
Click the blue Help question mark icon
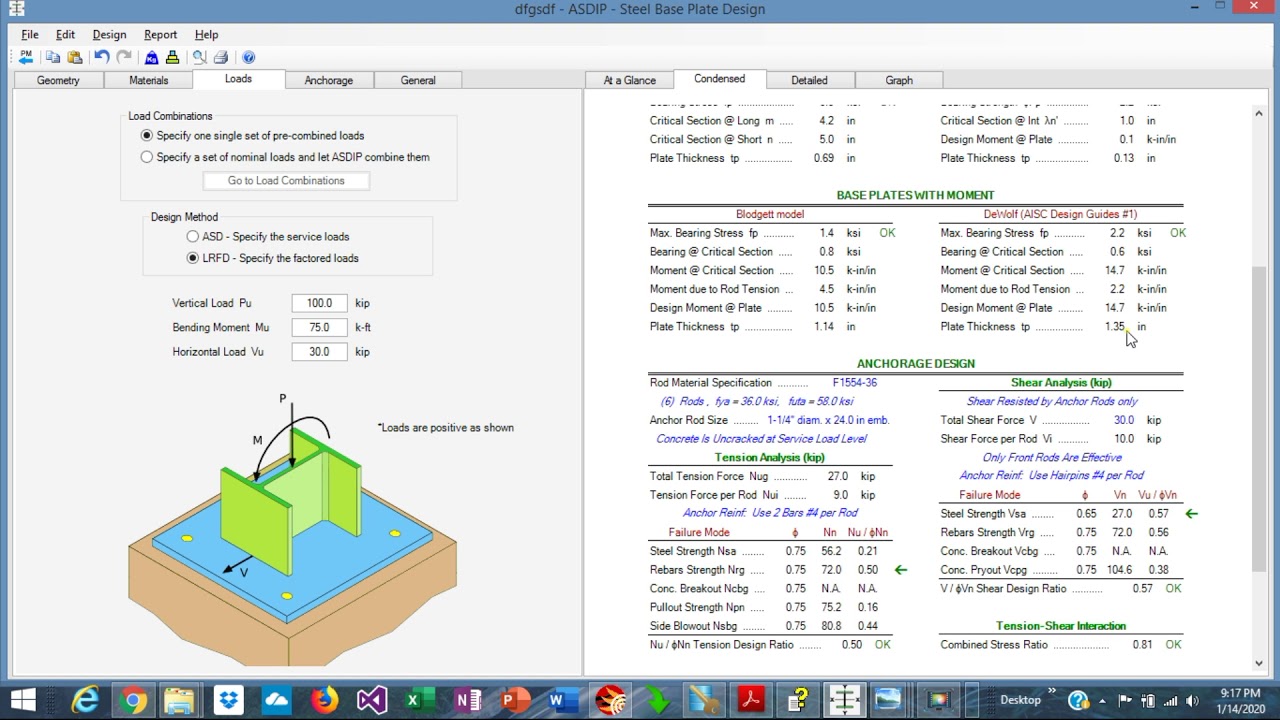pos(248,57)
